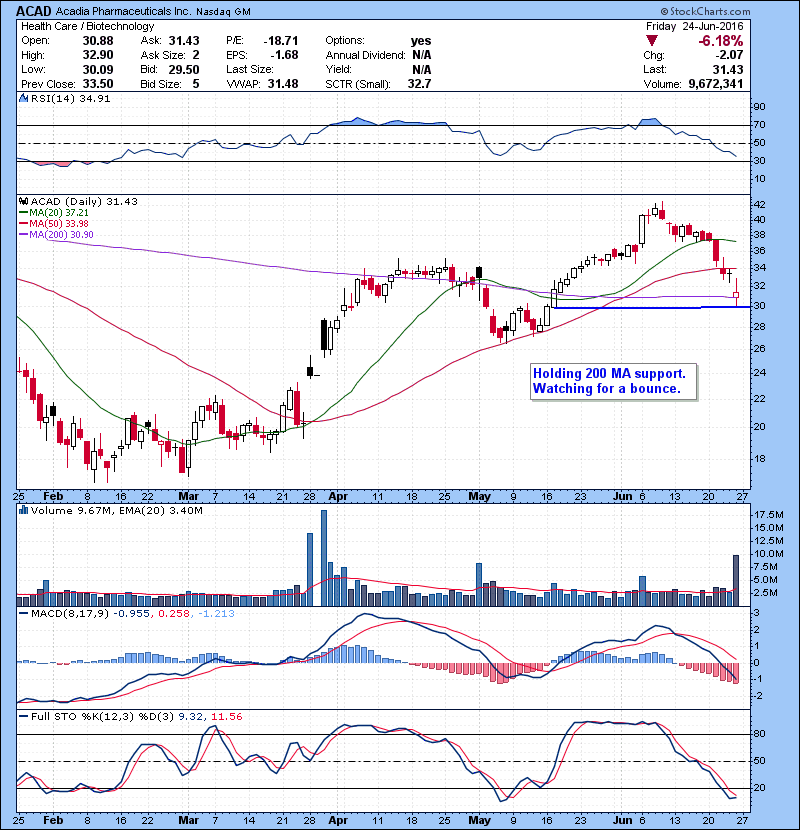
Task: Click the purple MA(200) 30.90 legend
Action: [56, 234]
